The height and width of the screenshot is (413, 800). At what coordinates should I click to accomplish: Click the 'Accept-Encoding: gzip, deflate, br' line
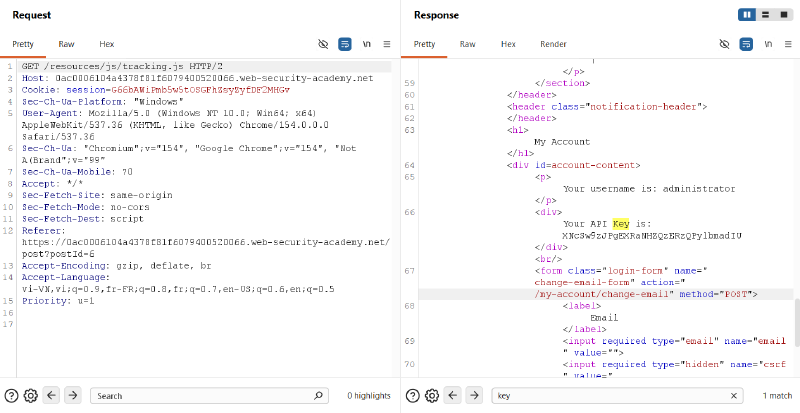116,265
